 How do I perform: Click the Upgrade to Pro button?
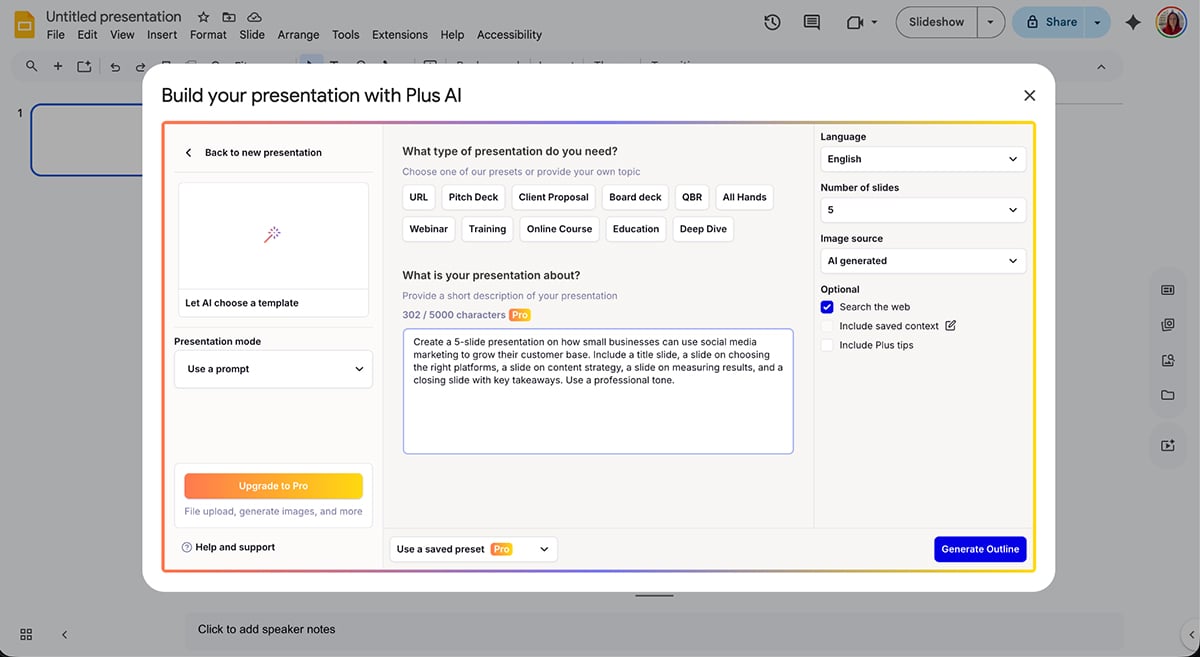click(273, 486)
